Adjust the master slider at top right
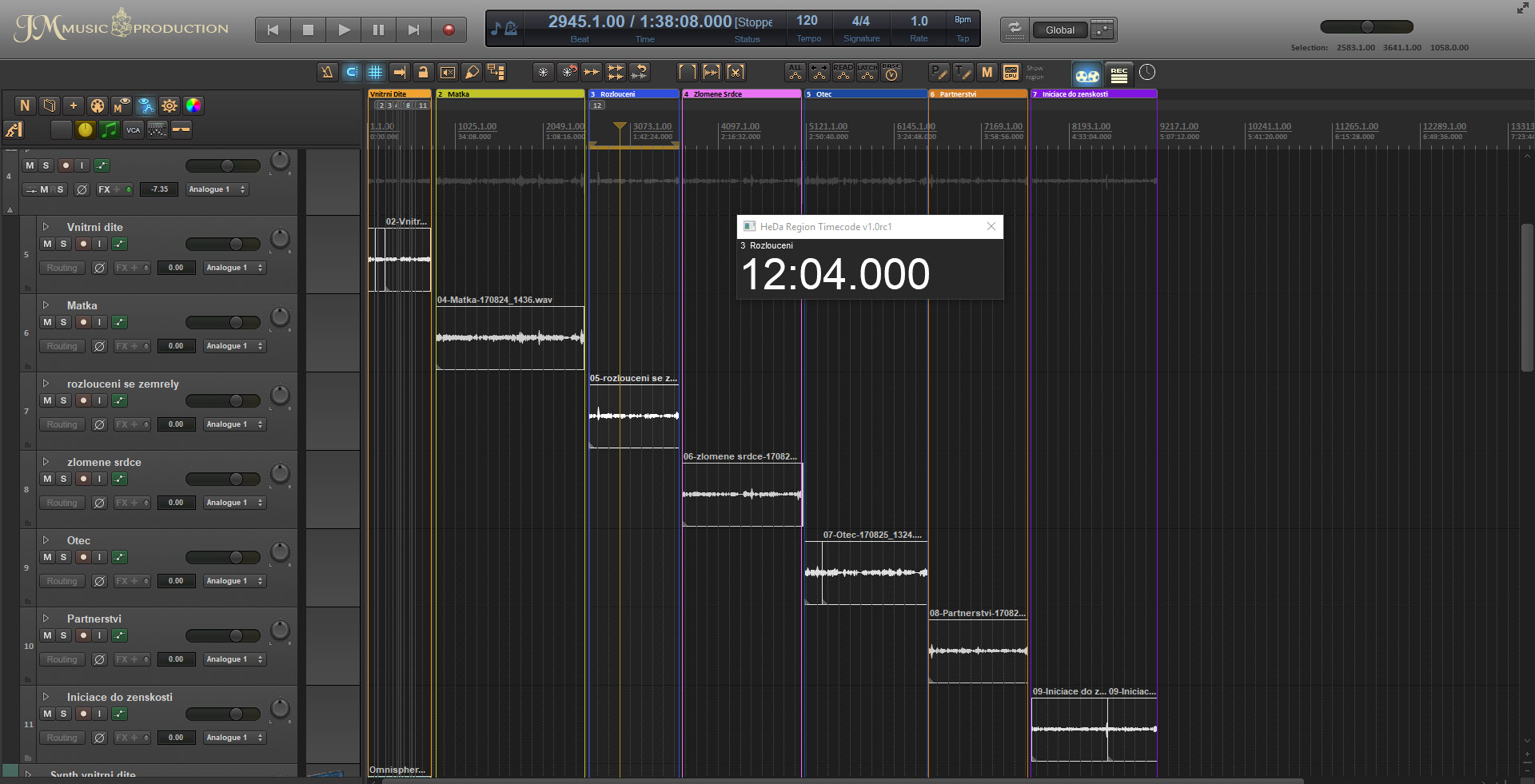This screenshot has width=1535, height=784. [1367, 27]
